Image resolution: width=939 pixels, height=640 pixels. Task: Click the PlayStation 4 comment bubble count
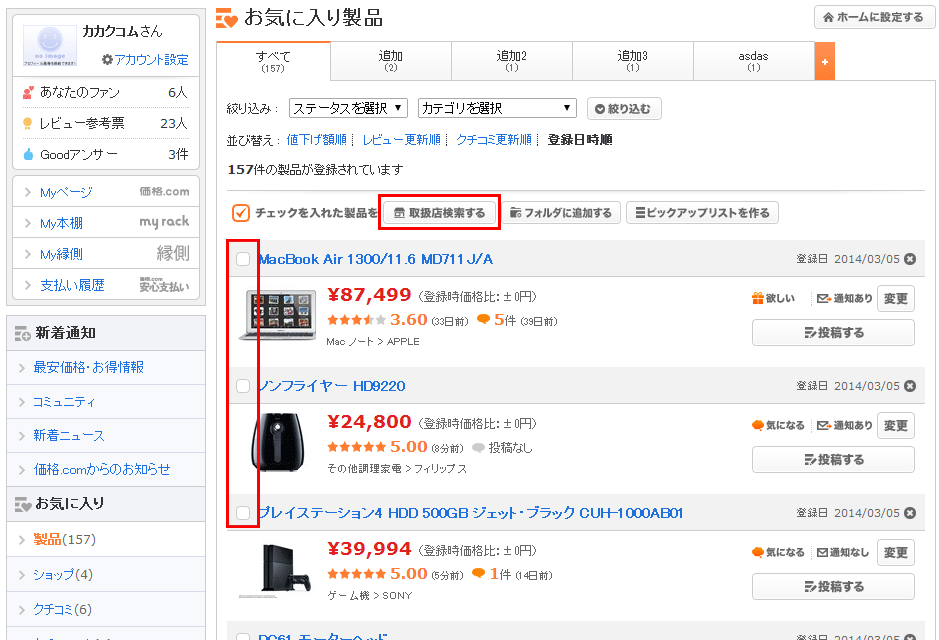[x=491, y=574]
